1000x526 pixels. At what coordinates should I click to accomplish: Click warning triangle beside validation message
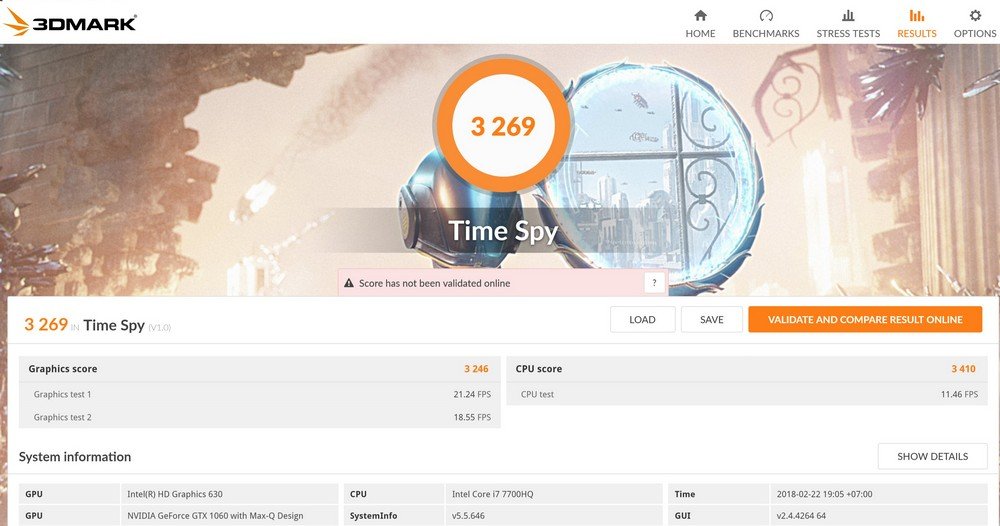(x=349, y=283)
